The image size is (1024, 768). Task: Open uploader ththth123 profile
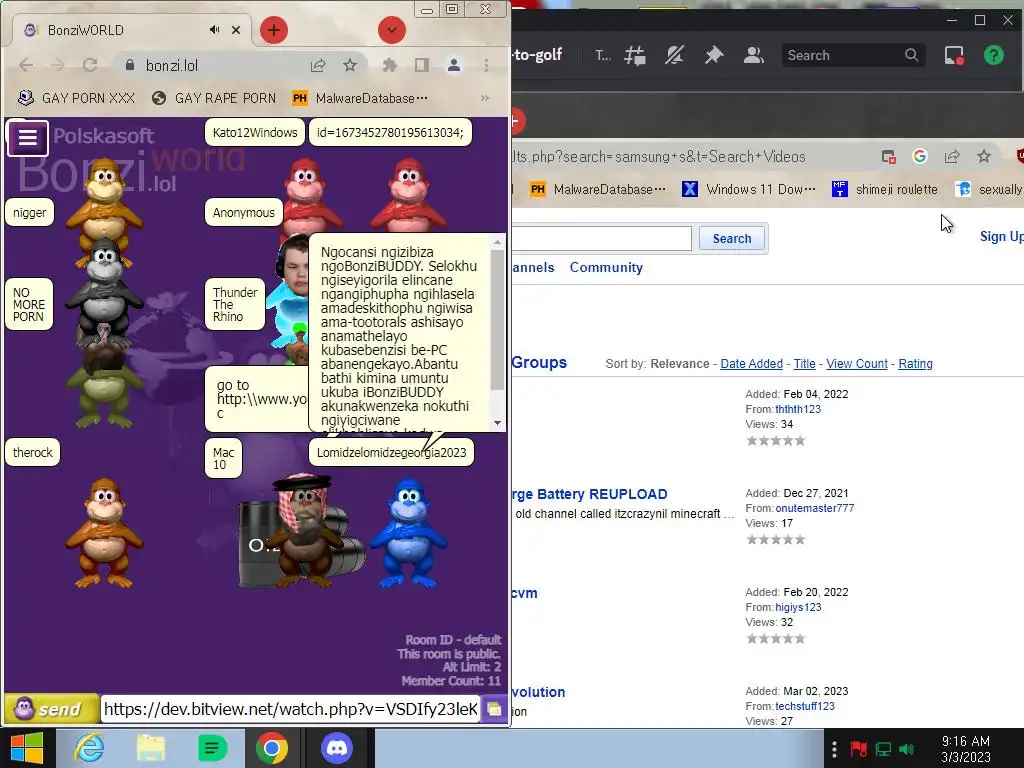(x=797, y=409)
